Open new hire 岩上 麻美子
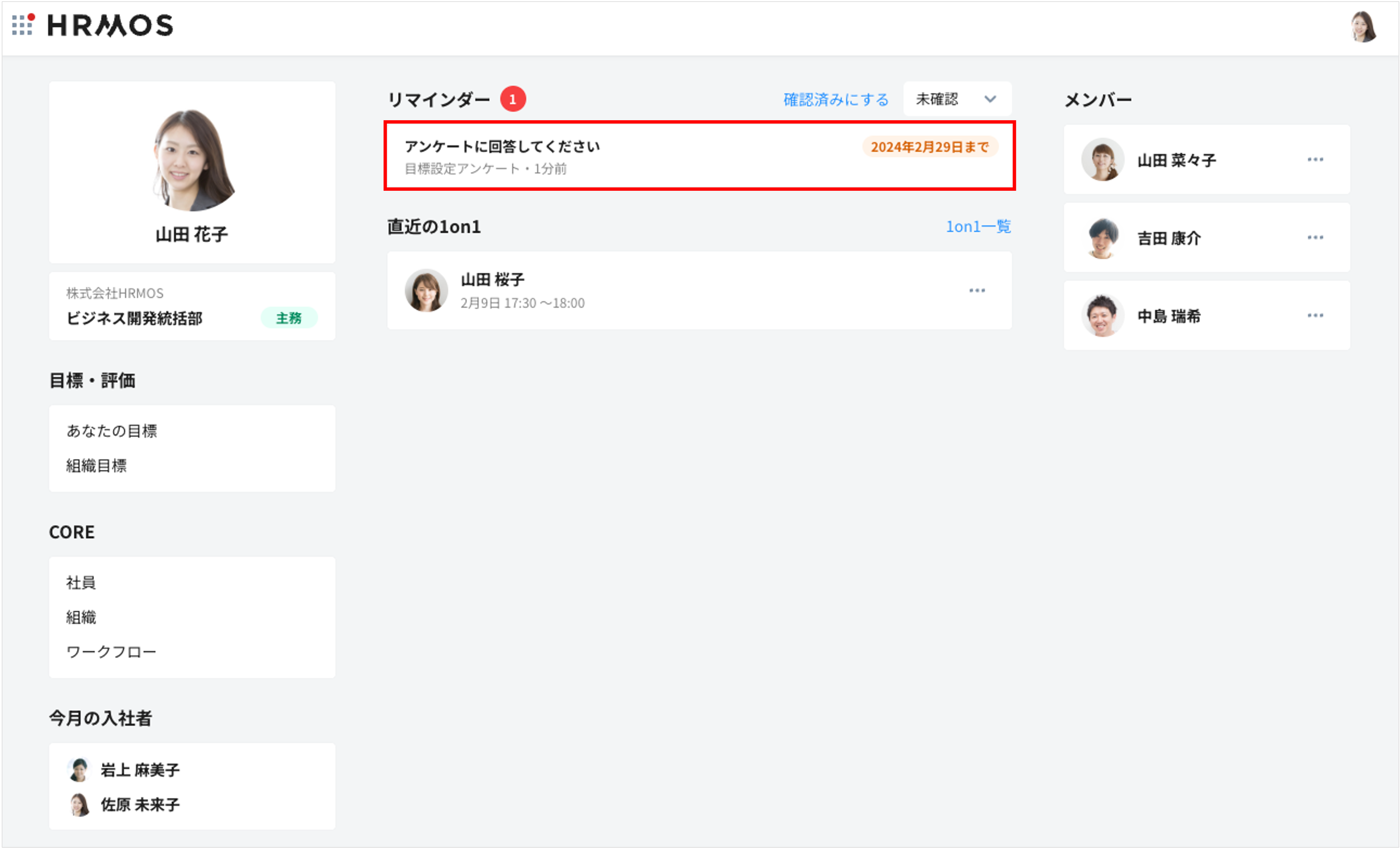Viewport: 1400px width, 848px height. click(140, 770)
